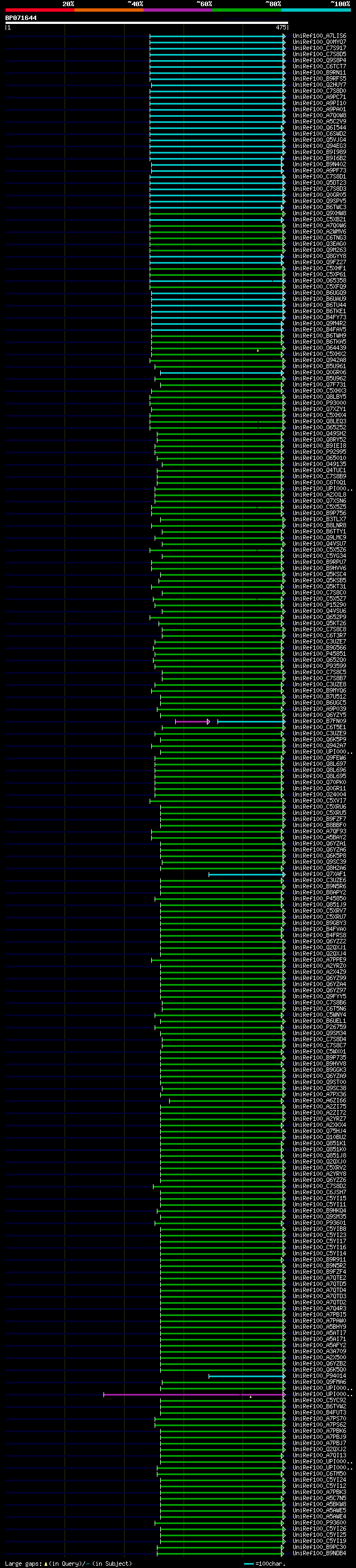Image resolution: width=356 pixels, height=1568 pixels.
Task: Open the UniRef100_Q0MYQ7 hit
Action: [319, 42]
